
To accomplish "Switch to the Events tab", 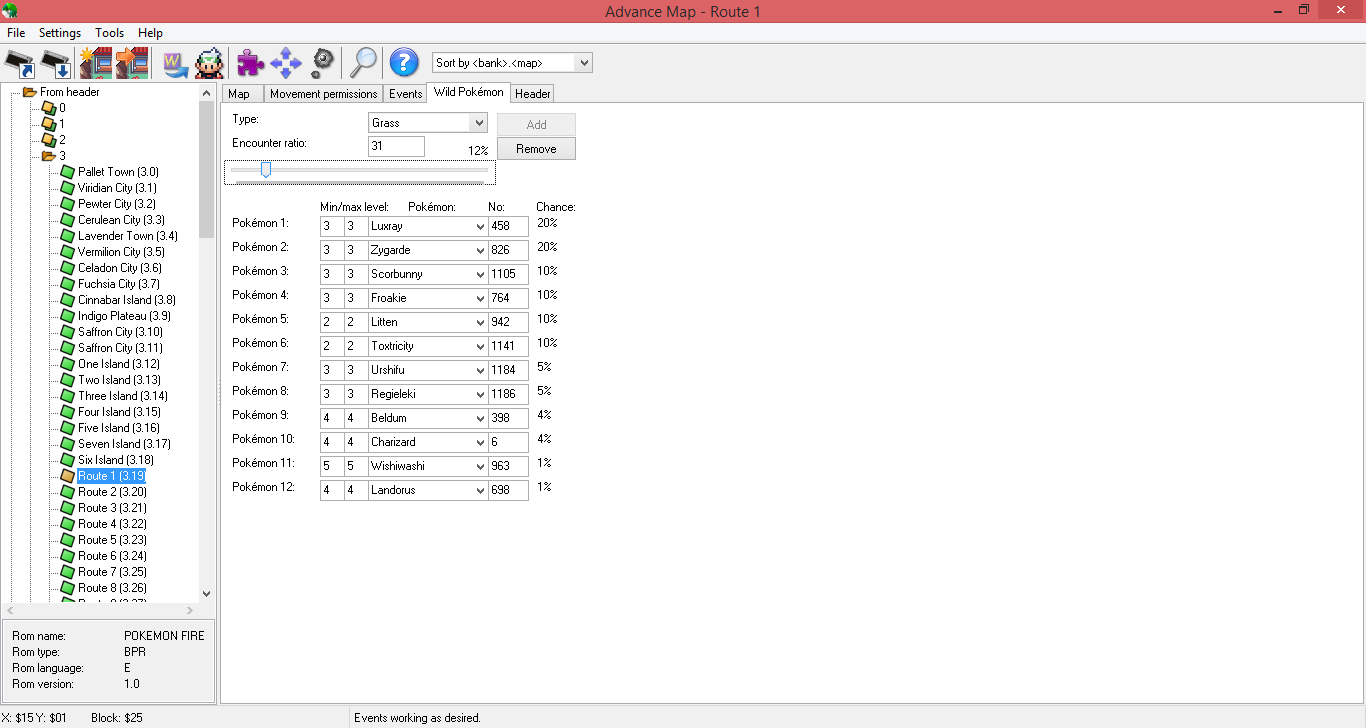I will [x=405, y=94].
